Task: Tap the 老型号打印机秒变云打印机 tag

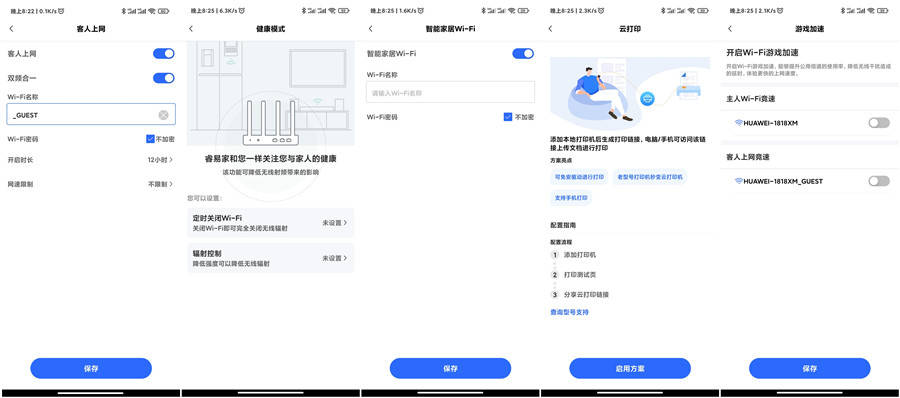Action: (x=650, y=177)
